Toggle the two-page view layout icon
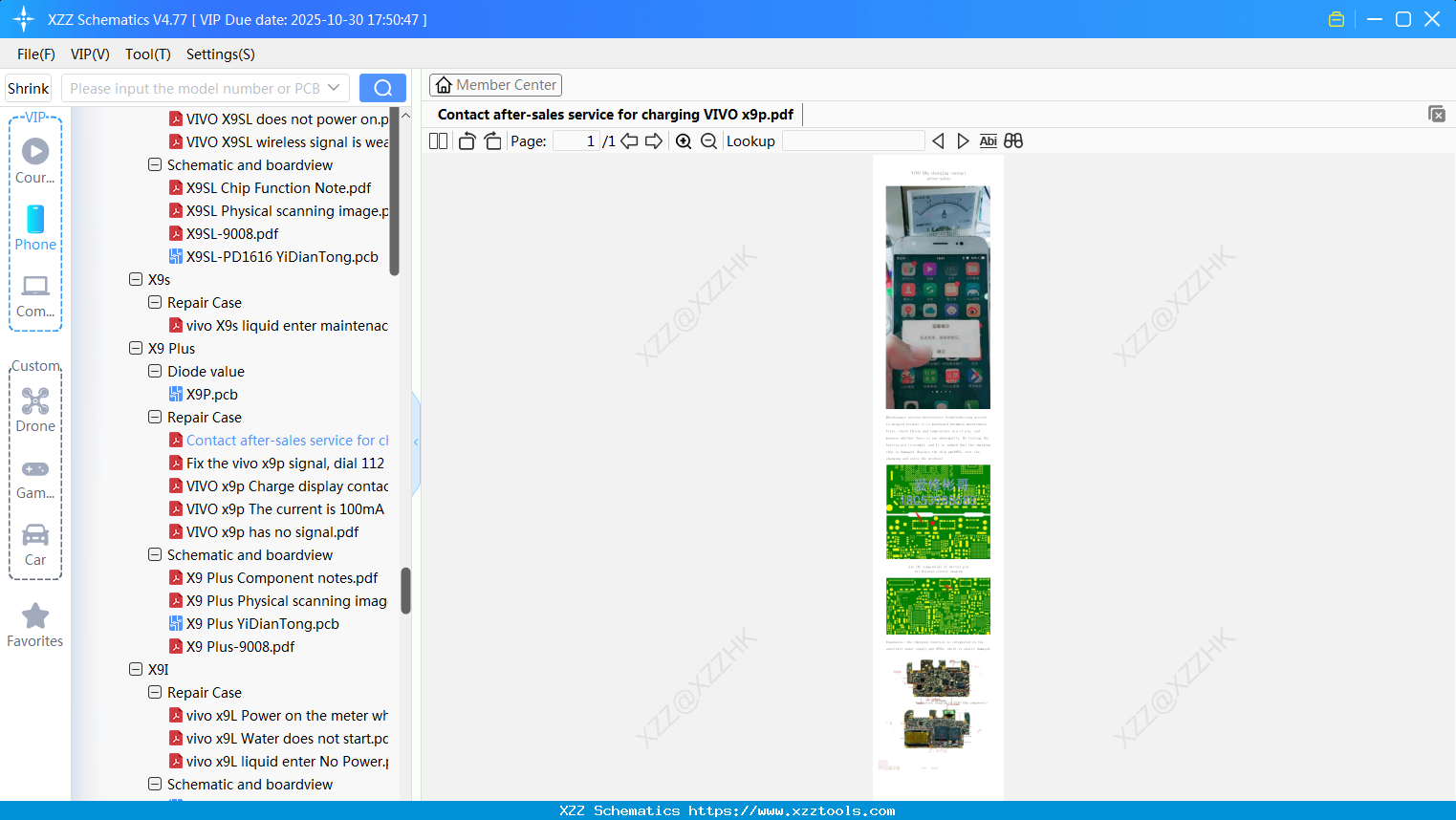Viewport: 1456px width, 820px height. click(438, 141)
